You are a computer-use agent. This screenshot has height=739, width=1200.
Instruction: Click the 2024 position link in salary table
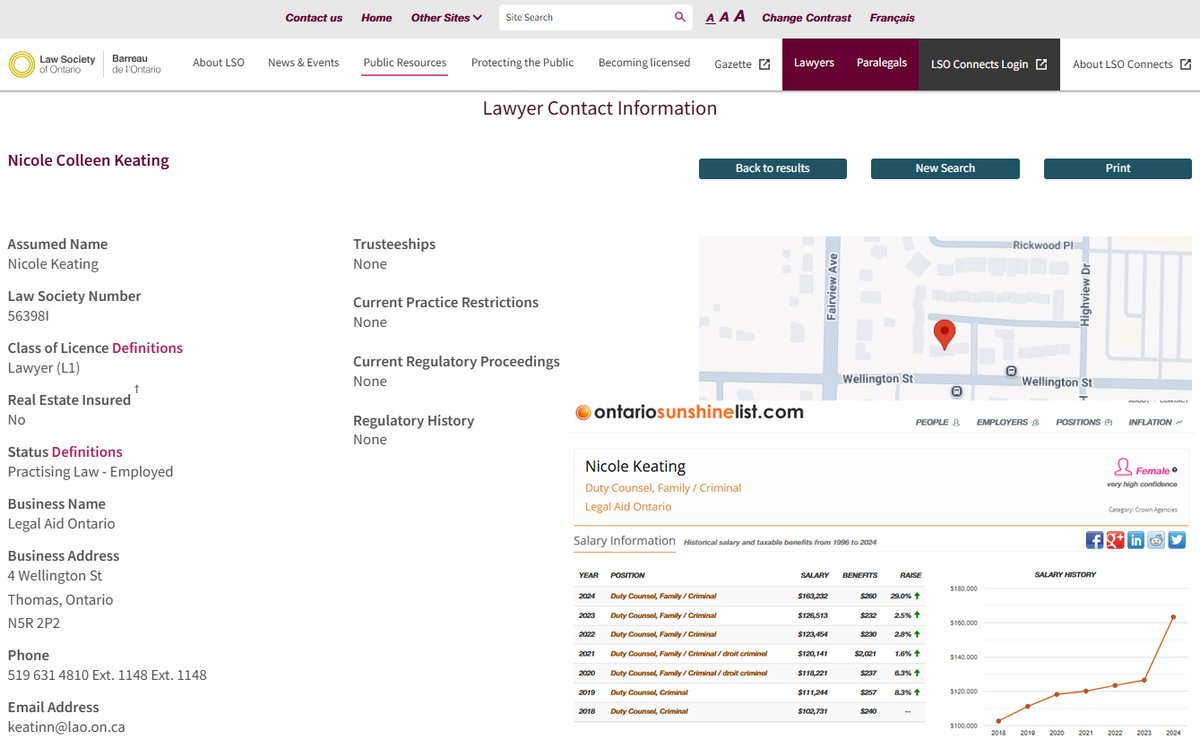(663, 596)
